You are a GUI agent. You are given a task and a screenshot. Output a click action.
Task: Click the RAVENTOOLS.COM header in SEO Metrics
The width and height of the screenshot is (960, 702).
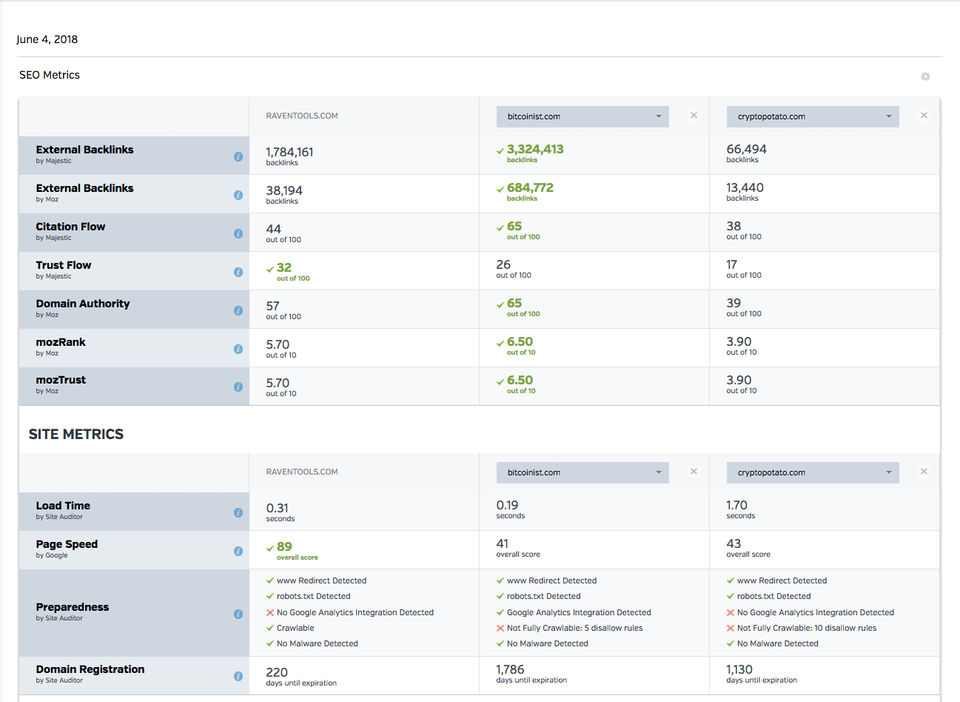(302, 116)
